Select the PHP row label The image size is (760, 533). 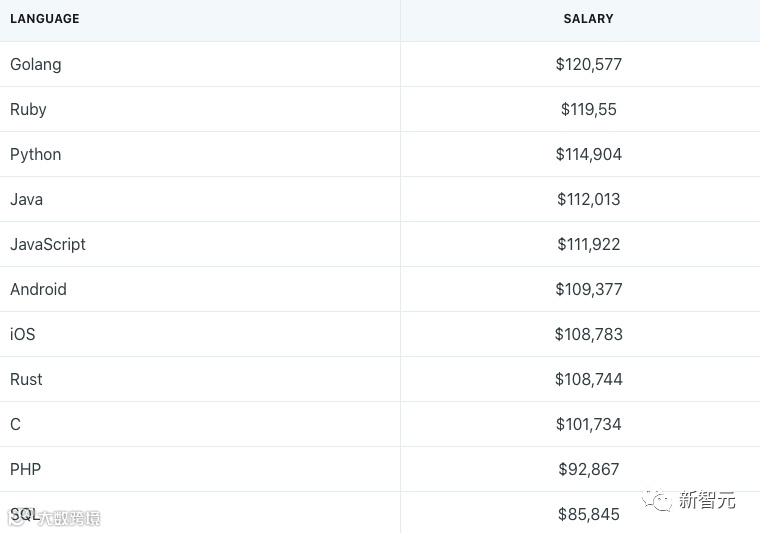pyautogui.click(x=25, y=469)
